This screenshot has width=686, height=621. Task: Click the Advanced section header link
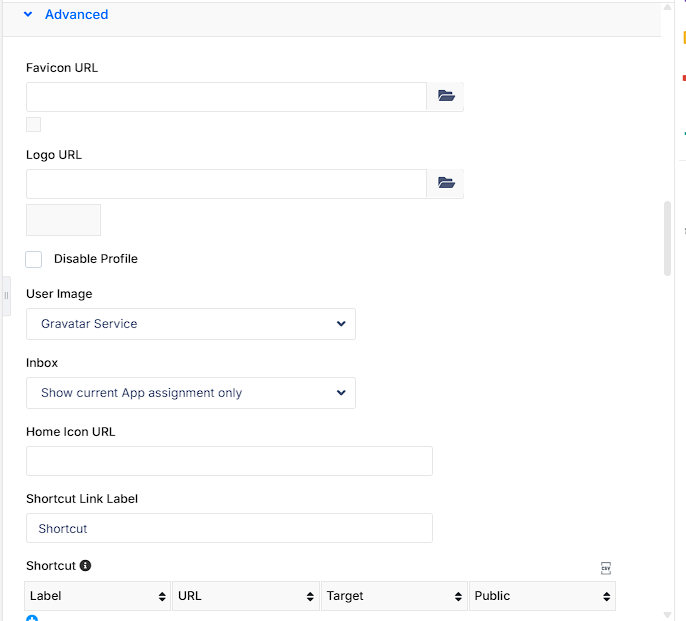coord(77,14)
